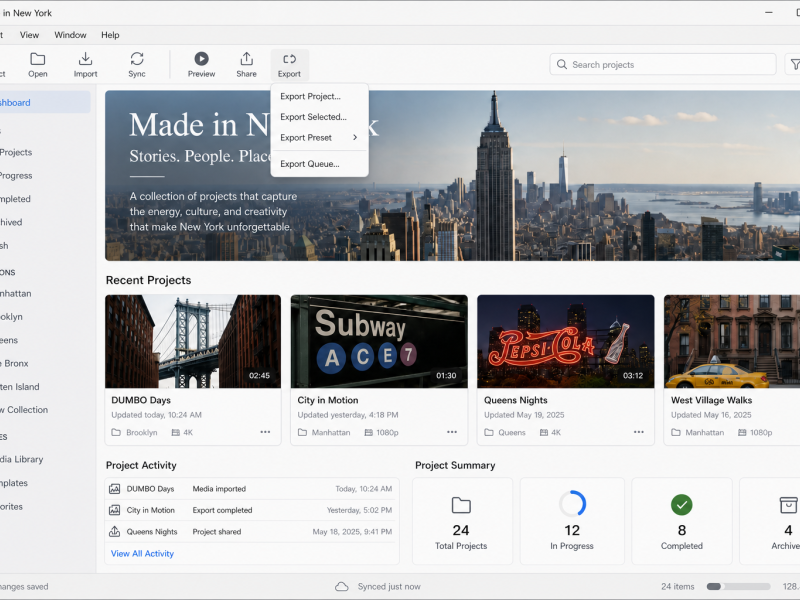800x600 pixels.
Task: Expand the Export Preset submenu arrow
Action: click(355, 137)
